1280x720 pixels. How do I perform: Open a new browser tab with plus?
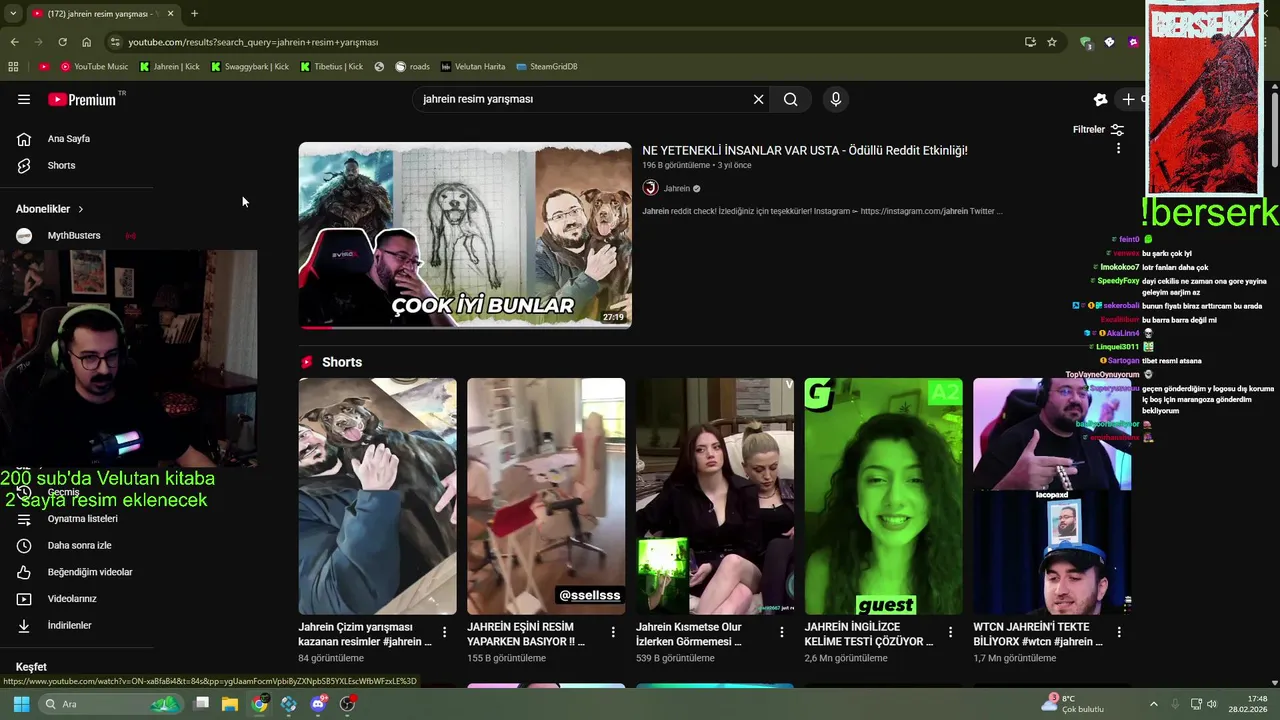pyautogui.click(x=194, y=13)
